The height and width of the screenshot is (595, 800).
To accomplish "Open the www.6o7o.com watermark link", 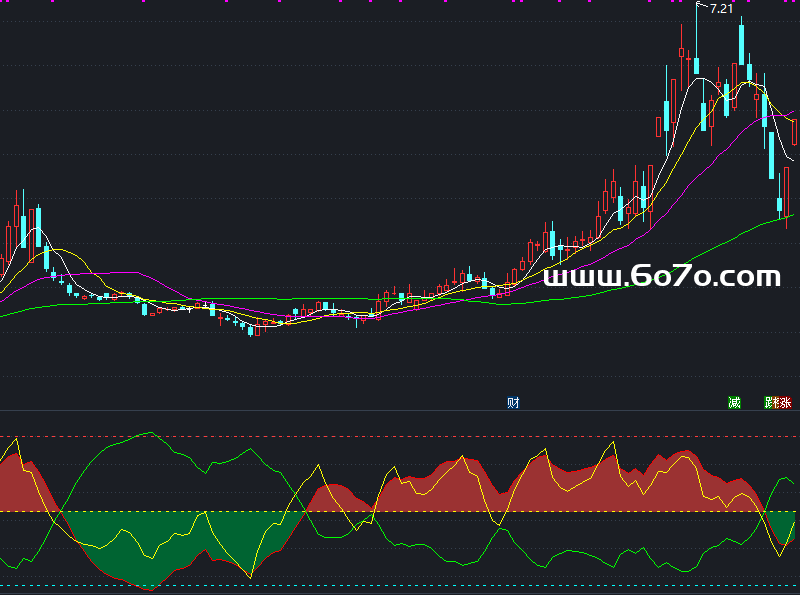I will tap(662, 277).
